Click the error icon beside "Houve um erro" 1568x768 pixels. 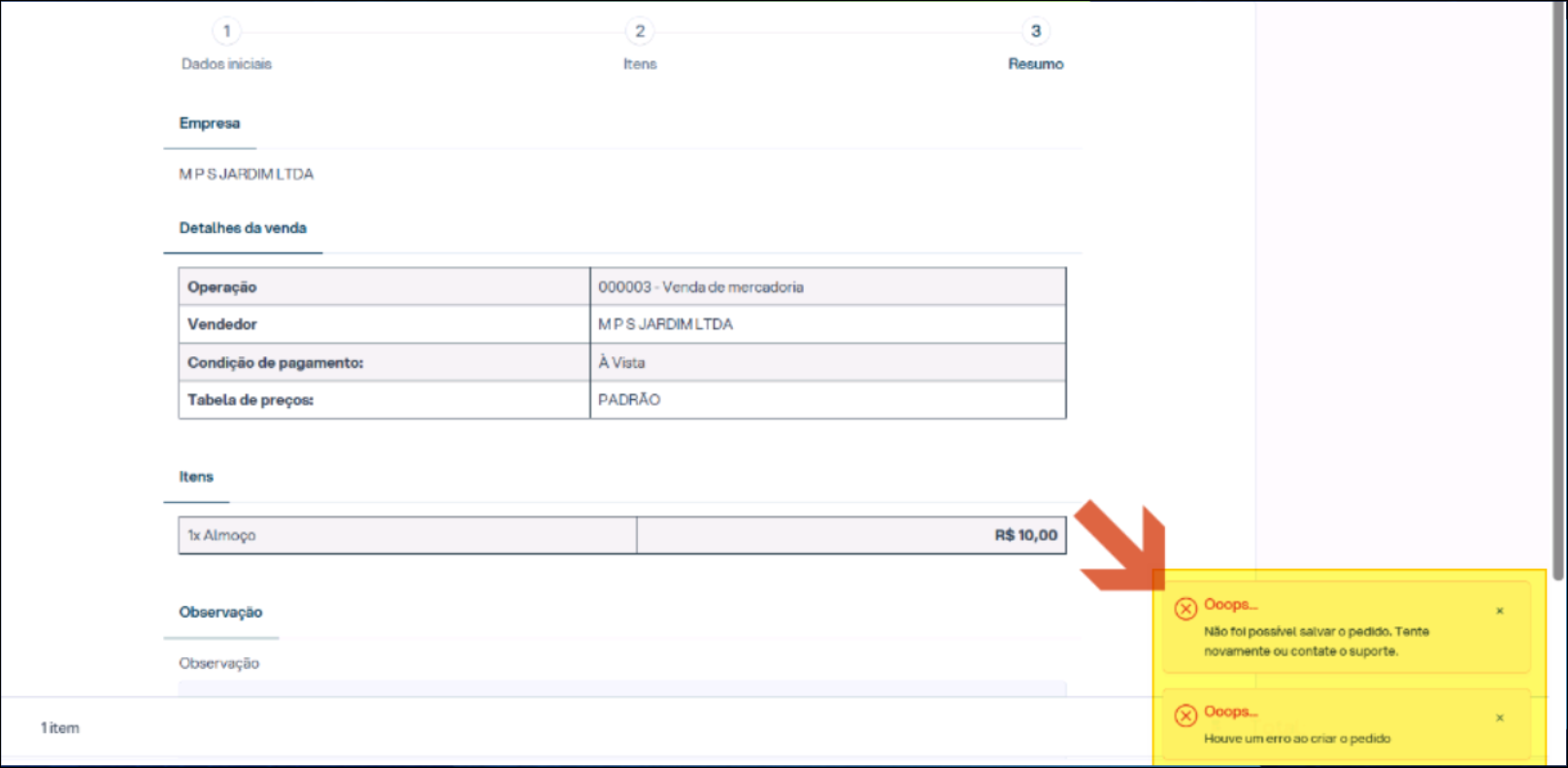tap(1185, 716)
